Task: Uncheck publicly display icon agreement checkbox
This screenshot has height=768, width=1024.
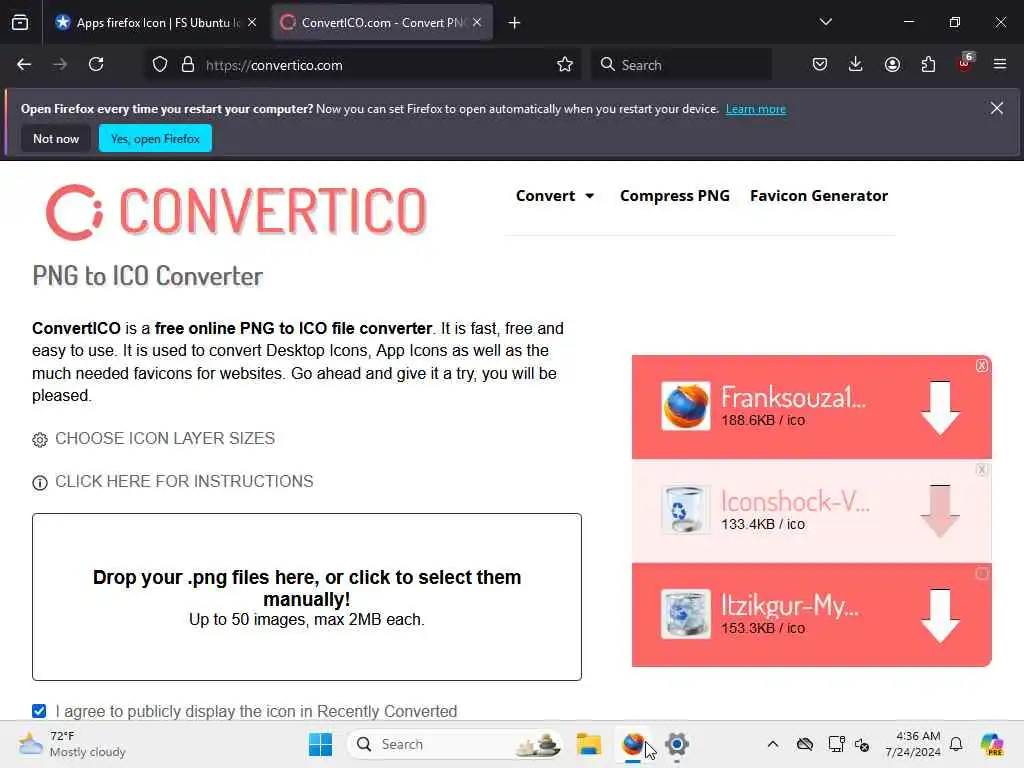Action: coord(39,711)
